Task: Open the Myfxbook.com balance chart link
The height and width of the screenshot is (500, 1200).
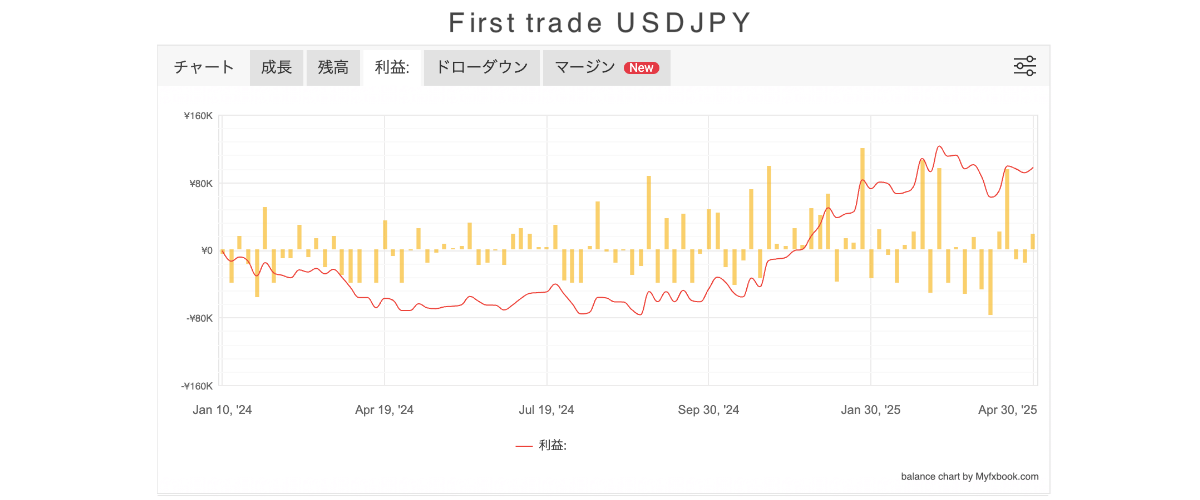Action: (x=969, y=477)
